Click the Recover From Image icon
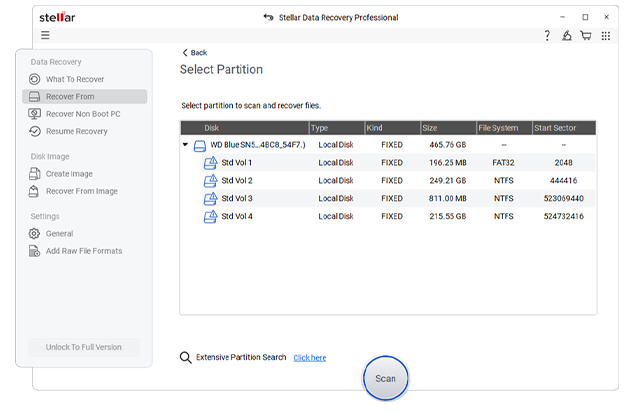626x413 pixels. coord(34,191)
